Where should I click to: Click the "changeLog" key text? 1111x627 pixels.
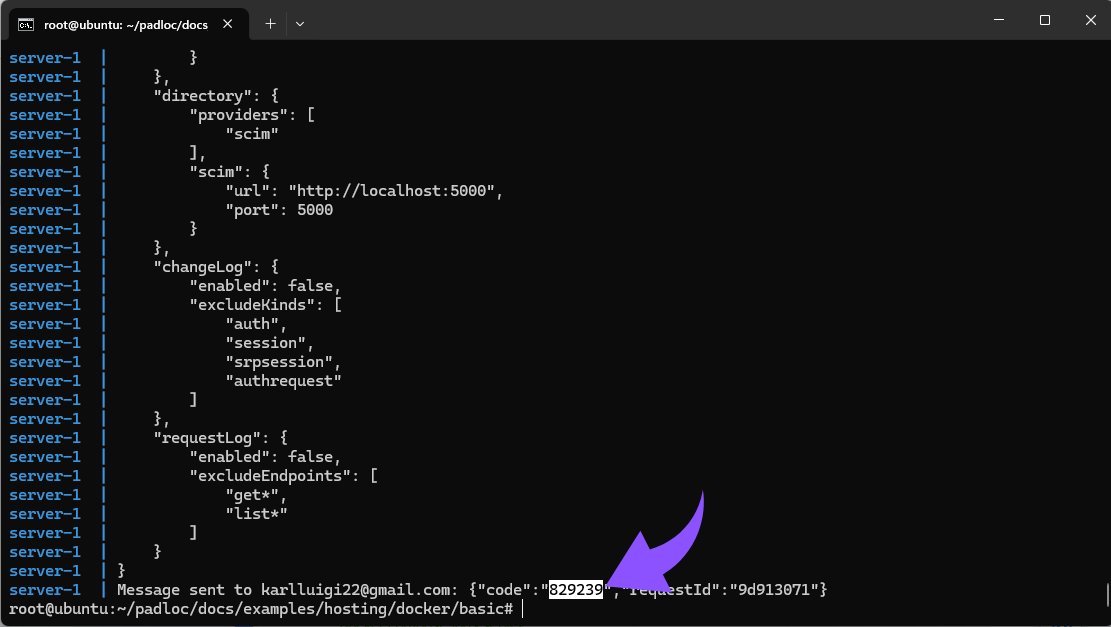[203, 267]
